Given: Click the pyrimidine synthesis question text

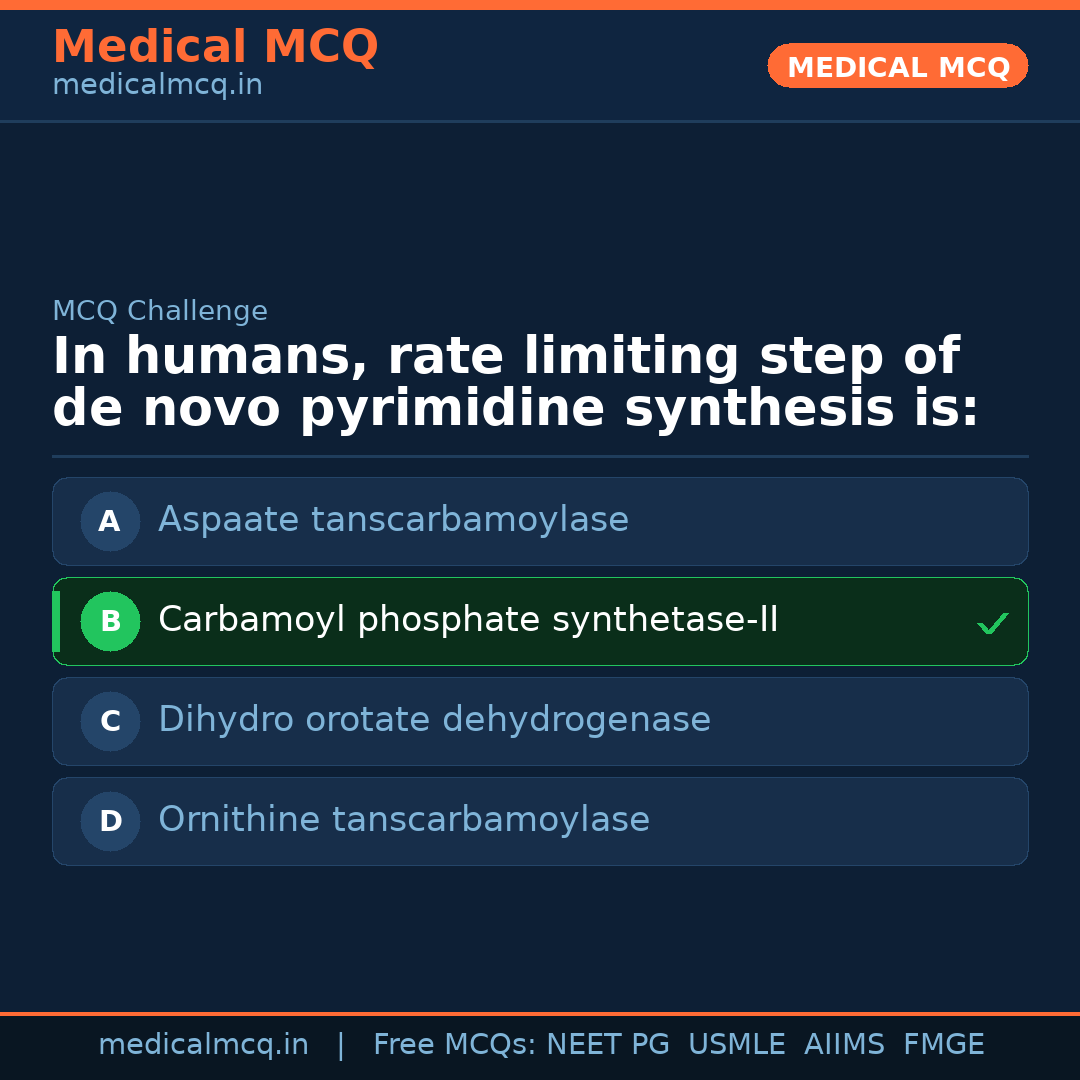Looking at the screenshot, I should [x=515, y=383].
